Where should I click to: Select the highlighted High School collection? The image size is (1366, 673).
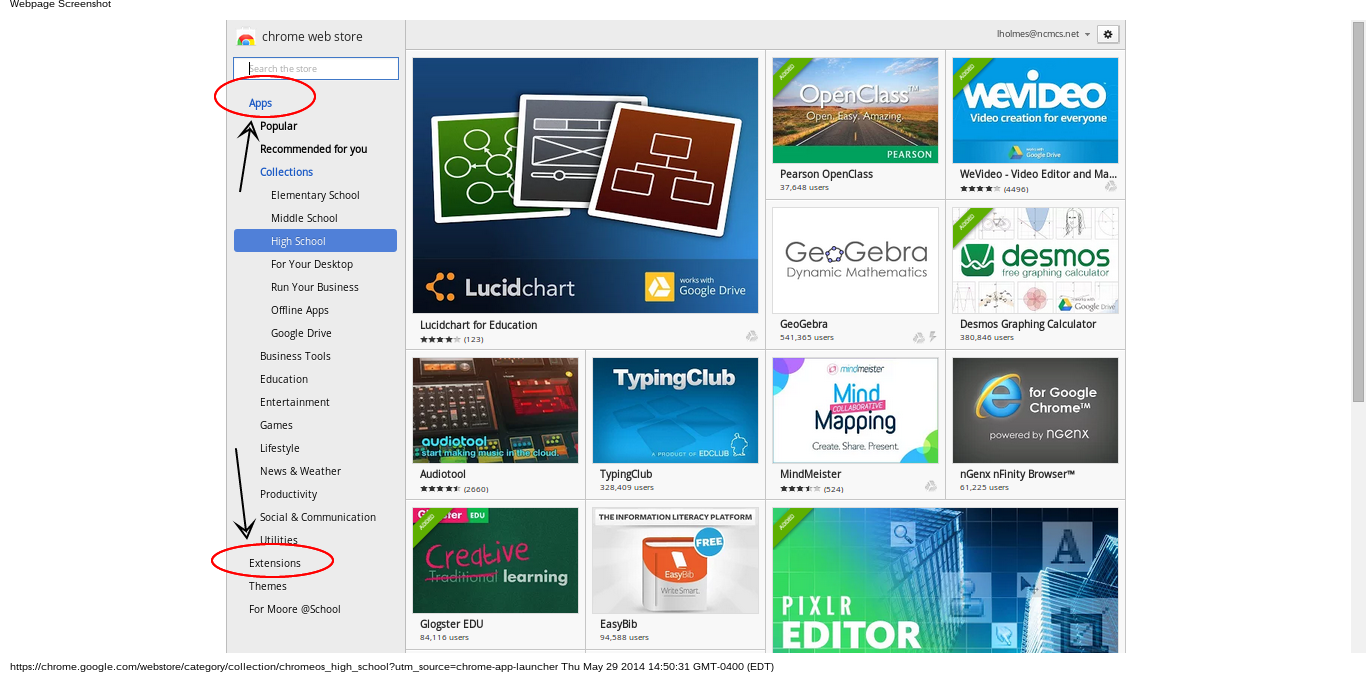315,241
